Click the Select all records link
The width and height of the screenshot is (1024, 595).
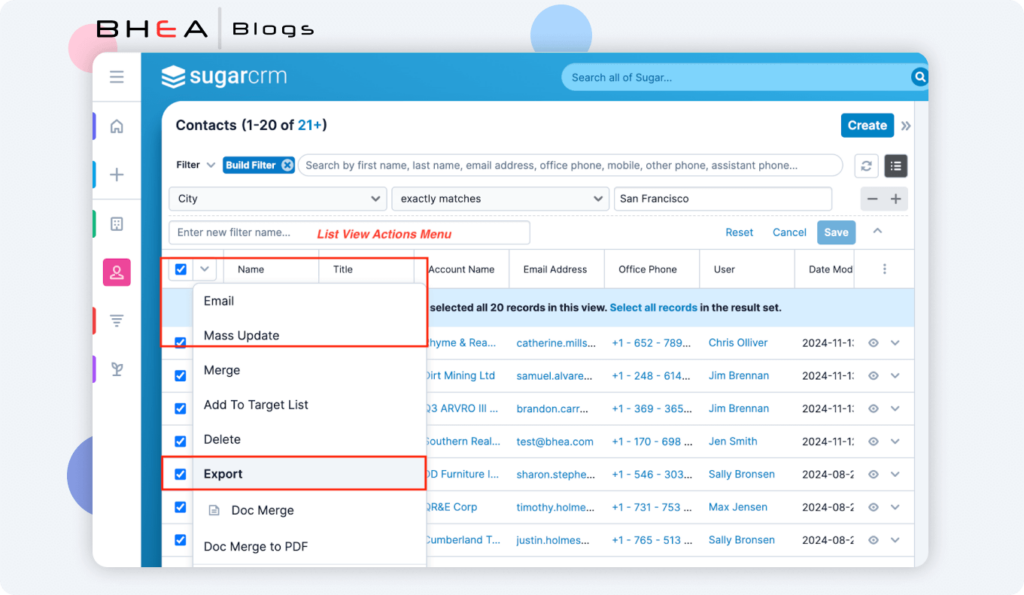tap(653, 308)
